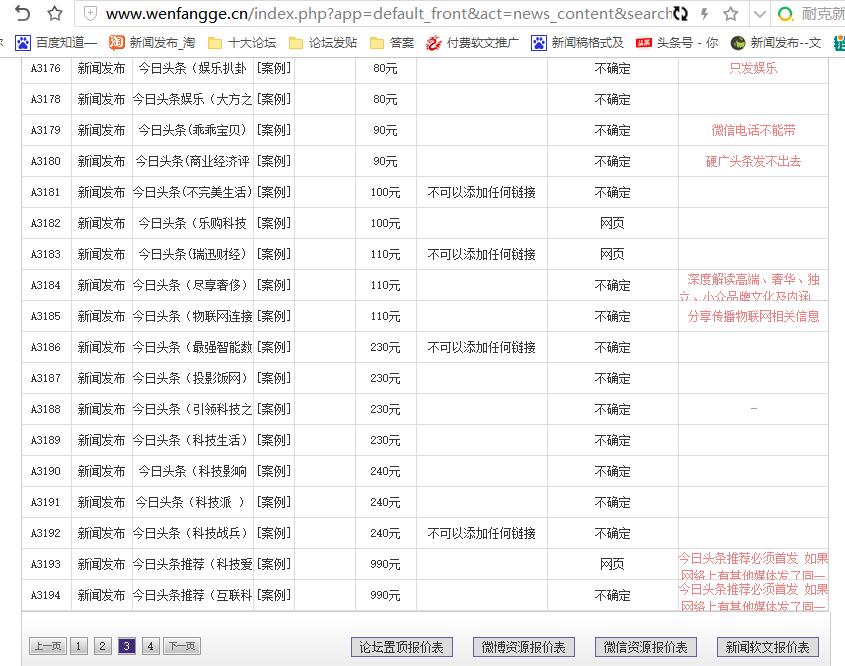Image resolution: width=845 pixels, height=666 pixels.
Task: Open the 微信资源报价表 tab
Action: coord(641,647)
